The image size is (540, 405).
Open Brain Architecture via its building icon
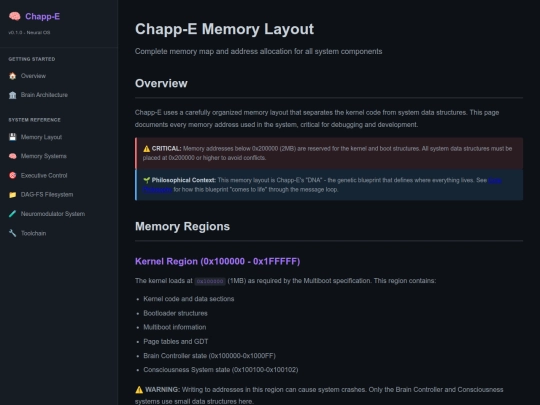13,95
